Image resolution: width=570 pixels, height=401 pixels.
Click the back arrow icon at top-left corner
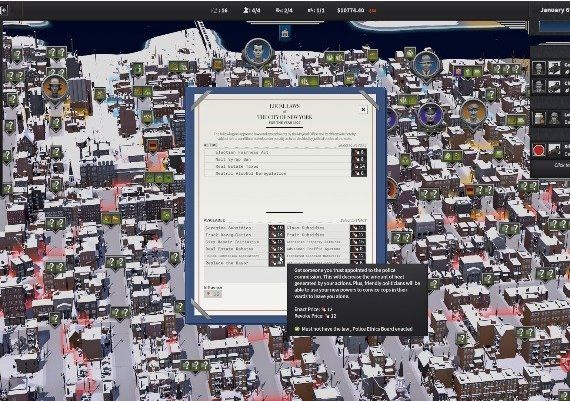(3, 10)
